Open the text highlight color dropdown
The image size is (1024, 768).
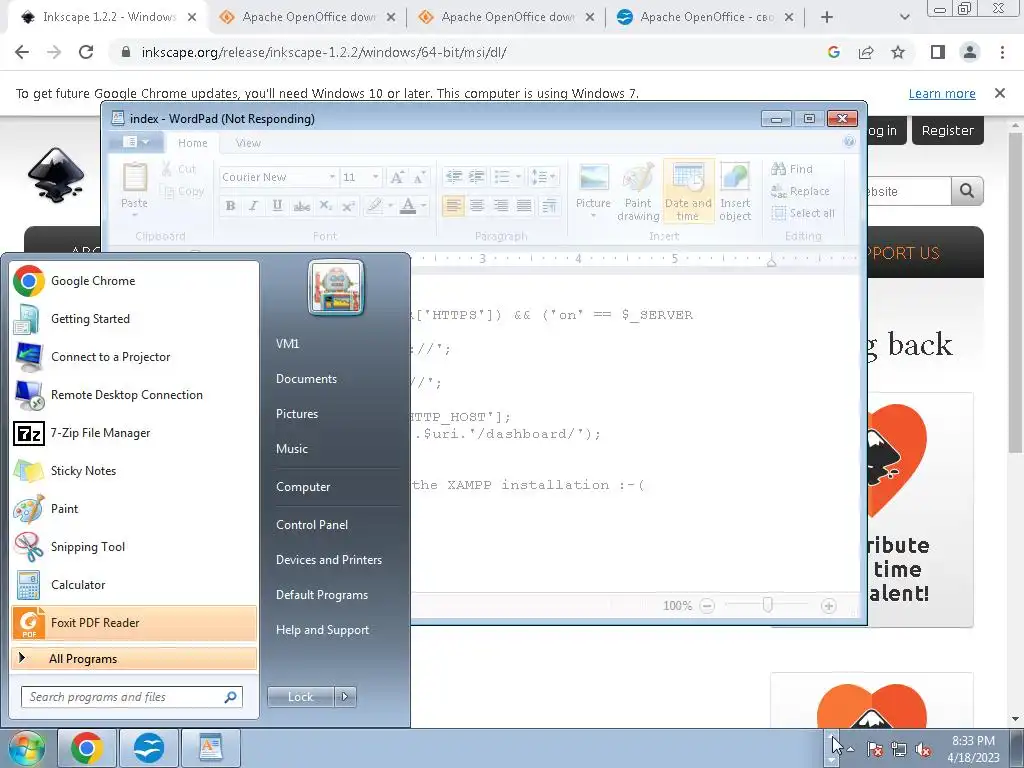[391, 206]
